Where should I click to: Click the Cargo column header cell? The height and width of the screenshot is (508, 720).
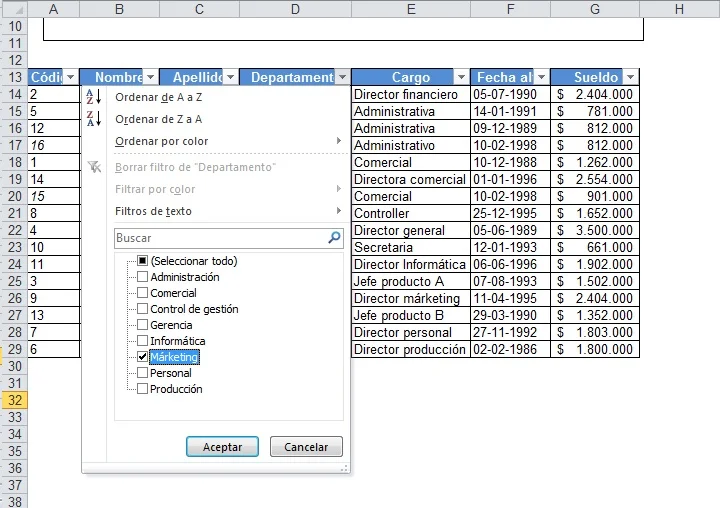click(411, 77)
